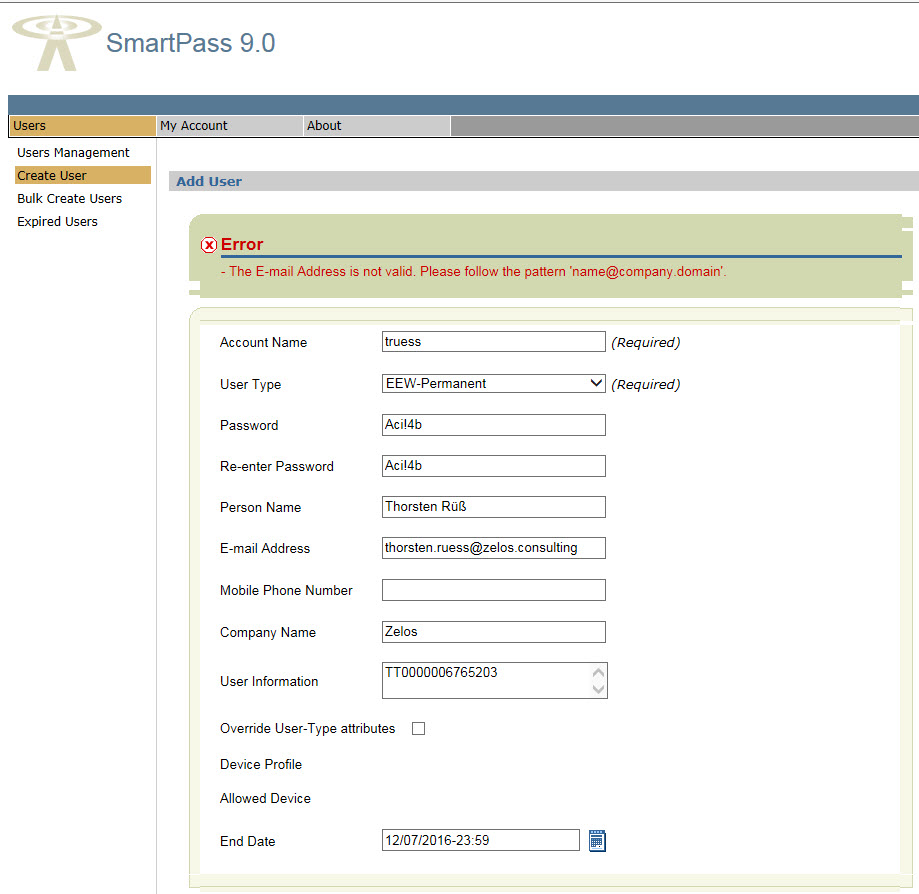Click the SmartPass logo icon

(x=57, y=43)
